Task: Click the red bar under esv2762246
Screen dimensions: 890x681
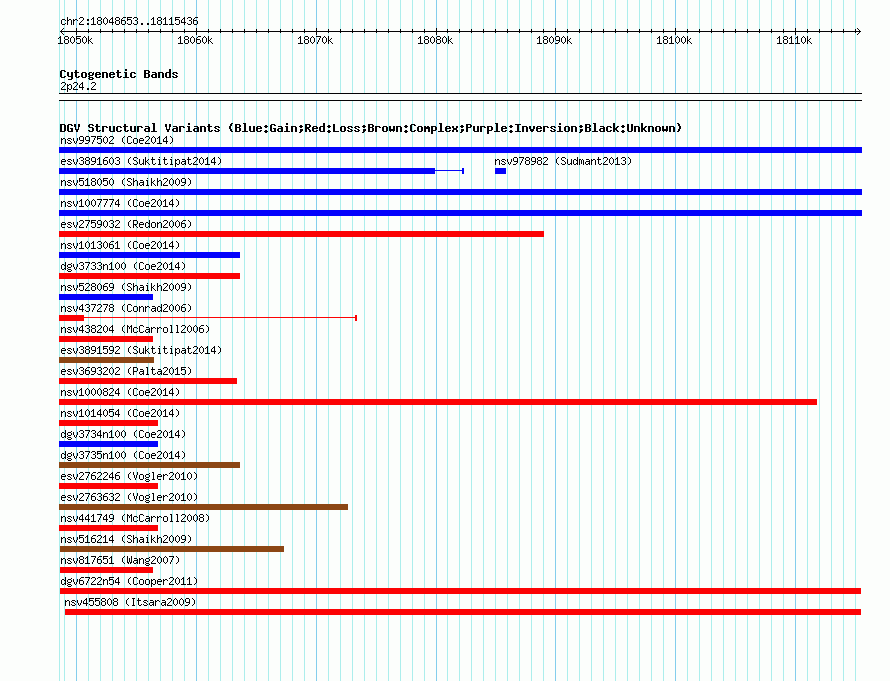Action: click(x=108, y=486)
